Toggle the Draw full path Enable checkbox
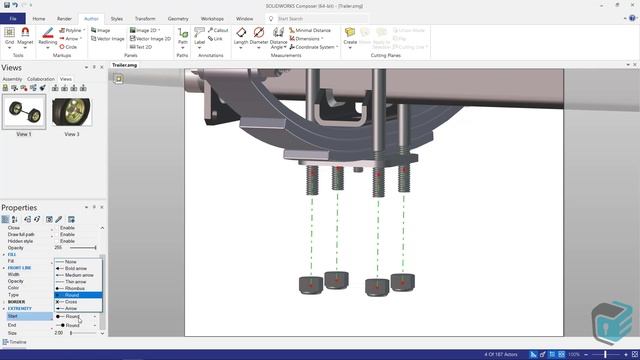The image size is (640, 360). [57, 234]
